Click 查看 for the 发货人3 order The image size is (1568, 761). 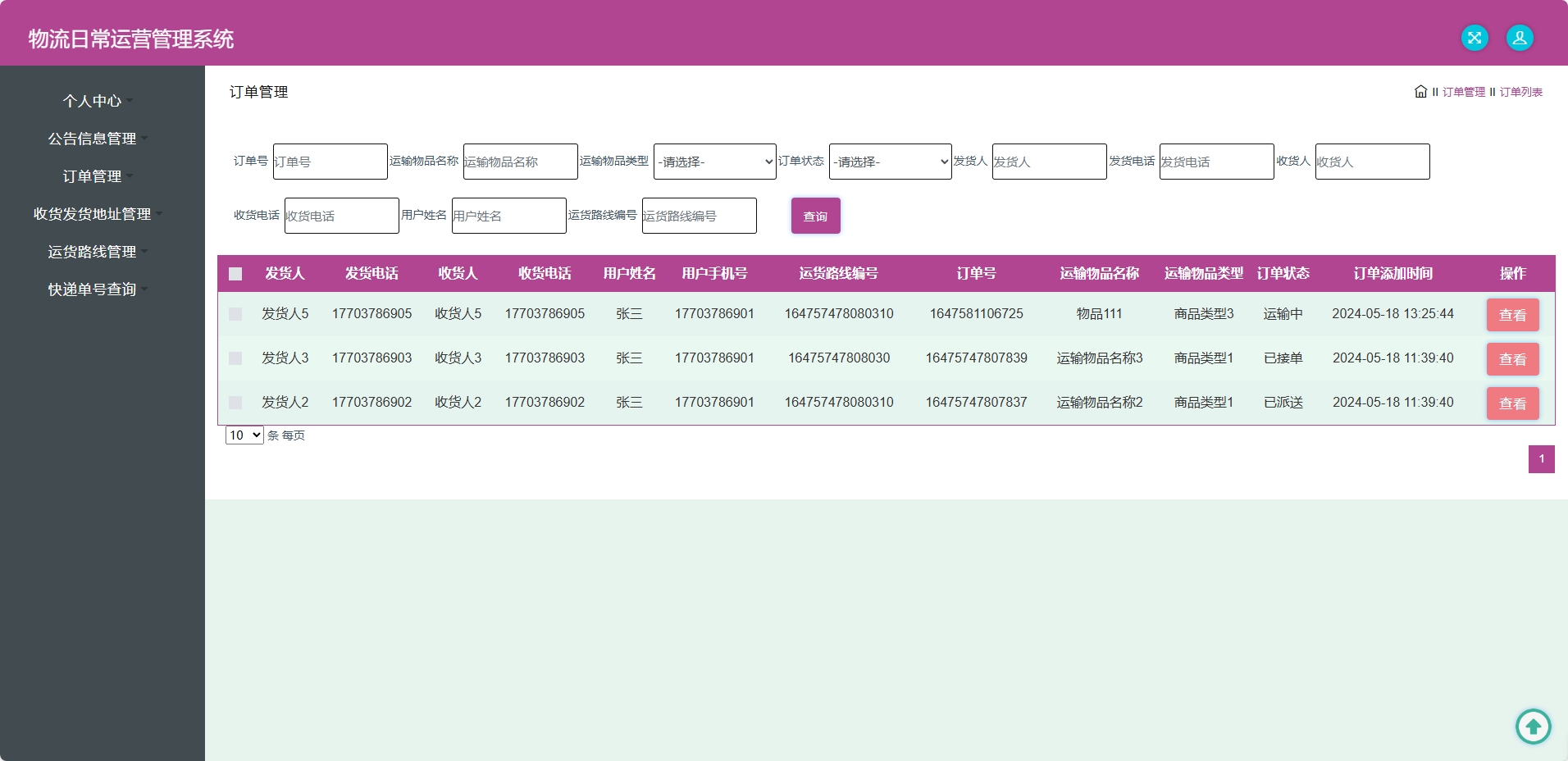coord(1511,358)
